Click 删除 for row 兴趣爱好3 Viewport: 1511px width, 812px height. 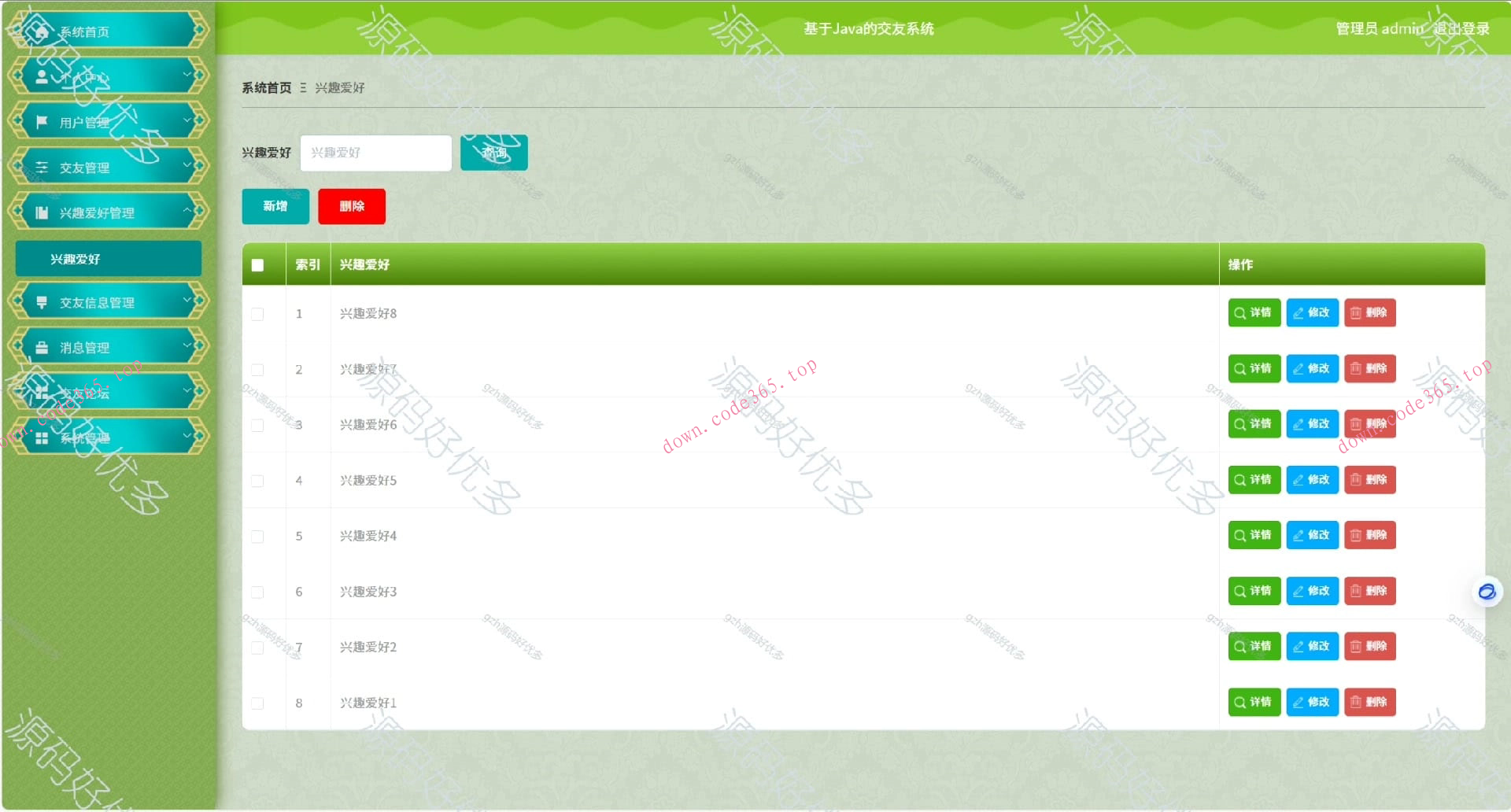coord(1370,591)
